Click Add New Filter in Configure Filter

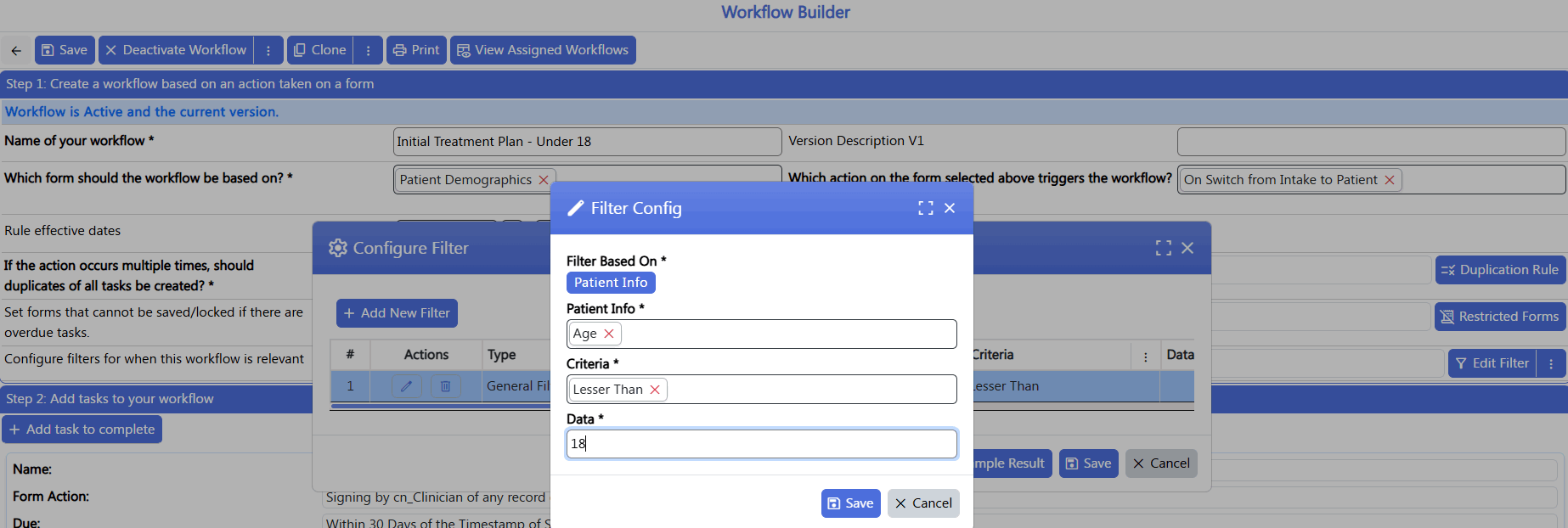pyautogui.click(x=397, y=313)
